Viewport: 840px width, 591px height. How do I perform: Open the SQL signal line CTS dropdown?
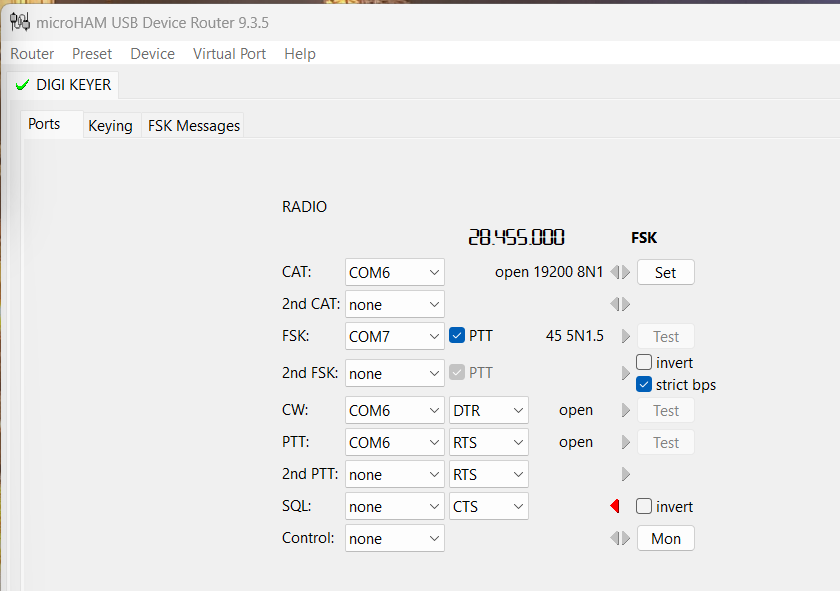[488, 507]
